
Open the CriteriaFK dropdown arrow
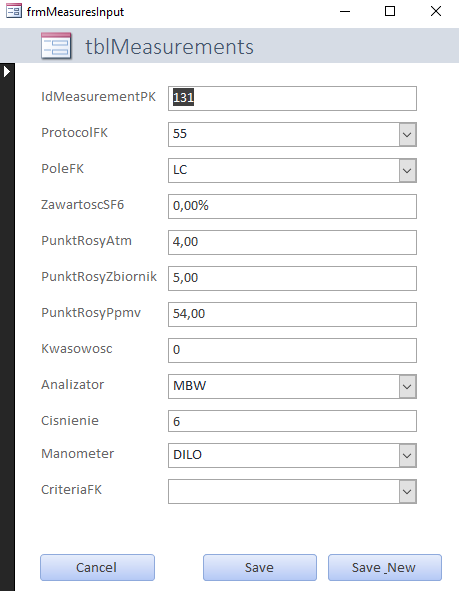point(407,492)
